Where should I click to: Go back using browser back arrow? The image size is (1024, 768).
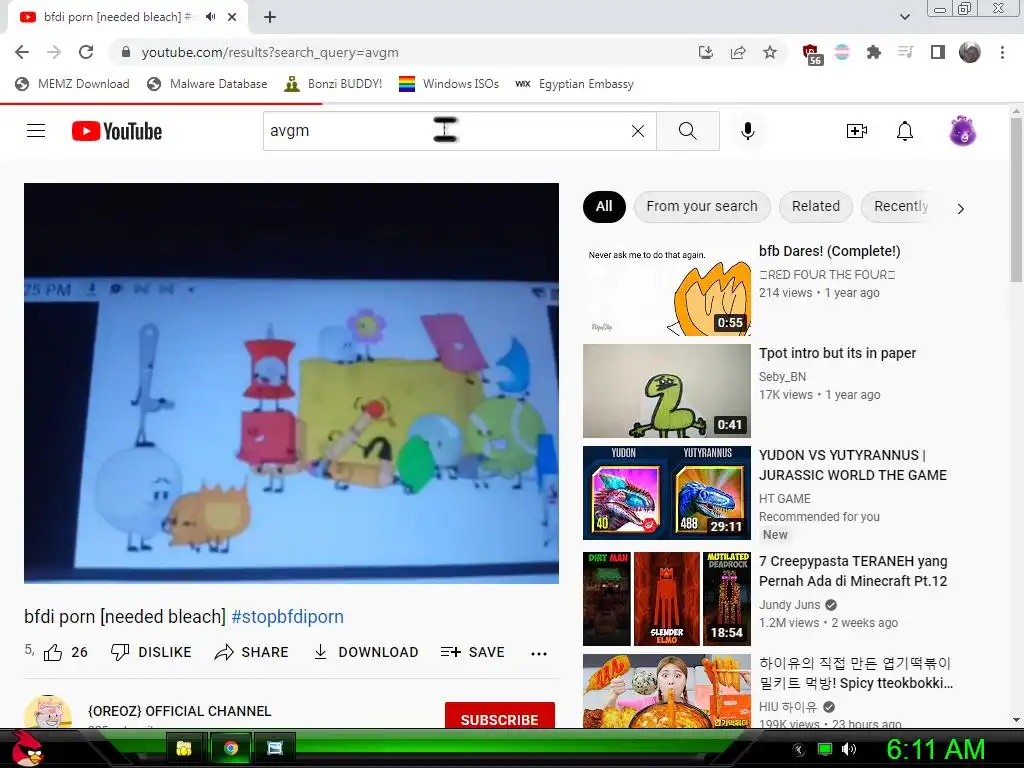tap(22, 52)
